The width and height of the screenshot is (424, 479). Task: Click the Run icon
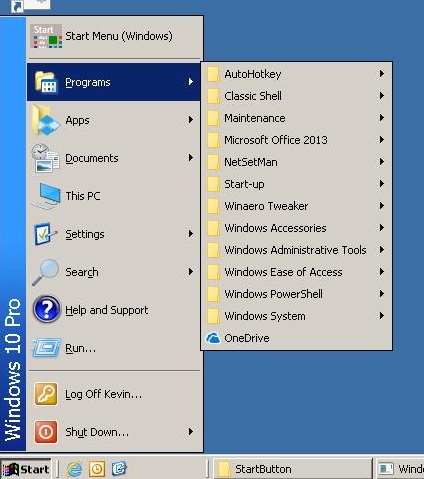(46, 348)
